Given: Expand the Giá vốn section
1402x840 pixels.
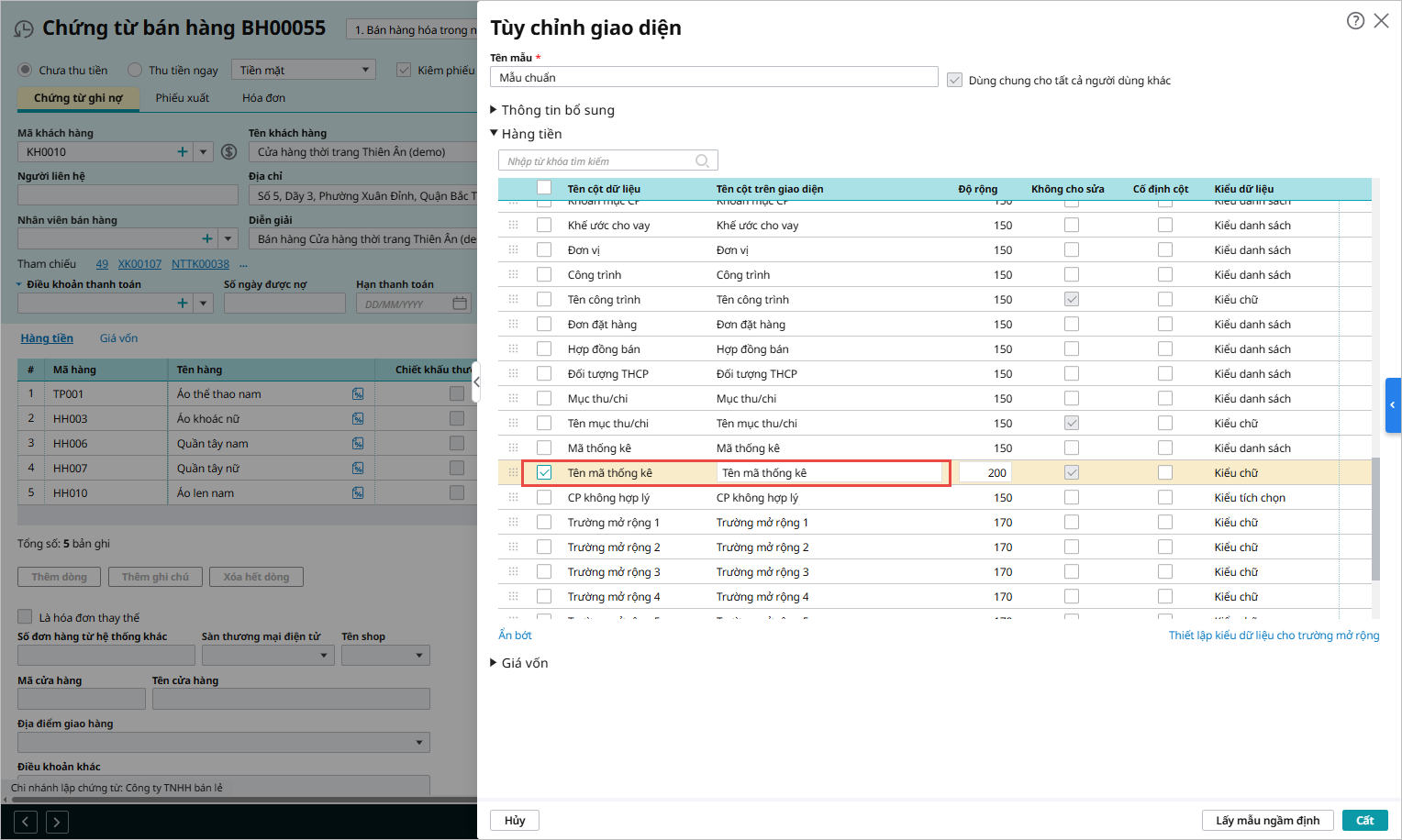Looking at the screenshot, I should [x=494, y=663].
